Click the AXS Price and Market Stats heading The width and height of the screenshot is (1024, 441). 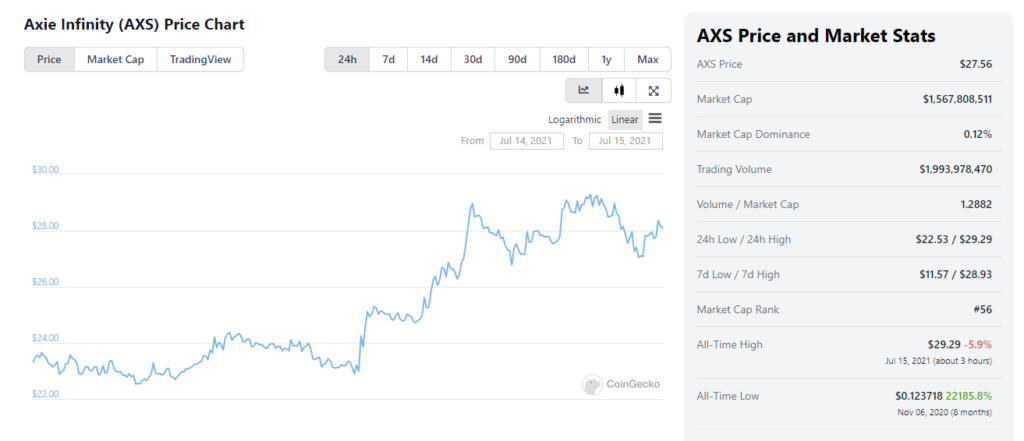[x=816, y=35]
